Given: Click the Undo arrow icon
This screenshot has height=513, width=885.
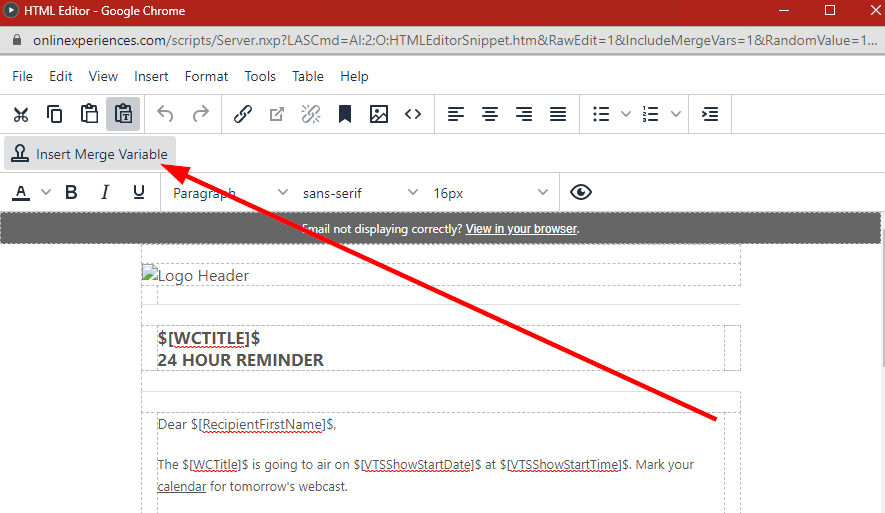Looking at the screenshot, I should 165,115.
